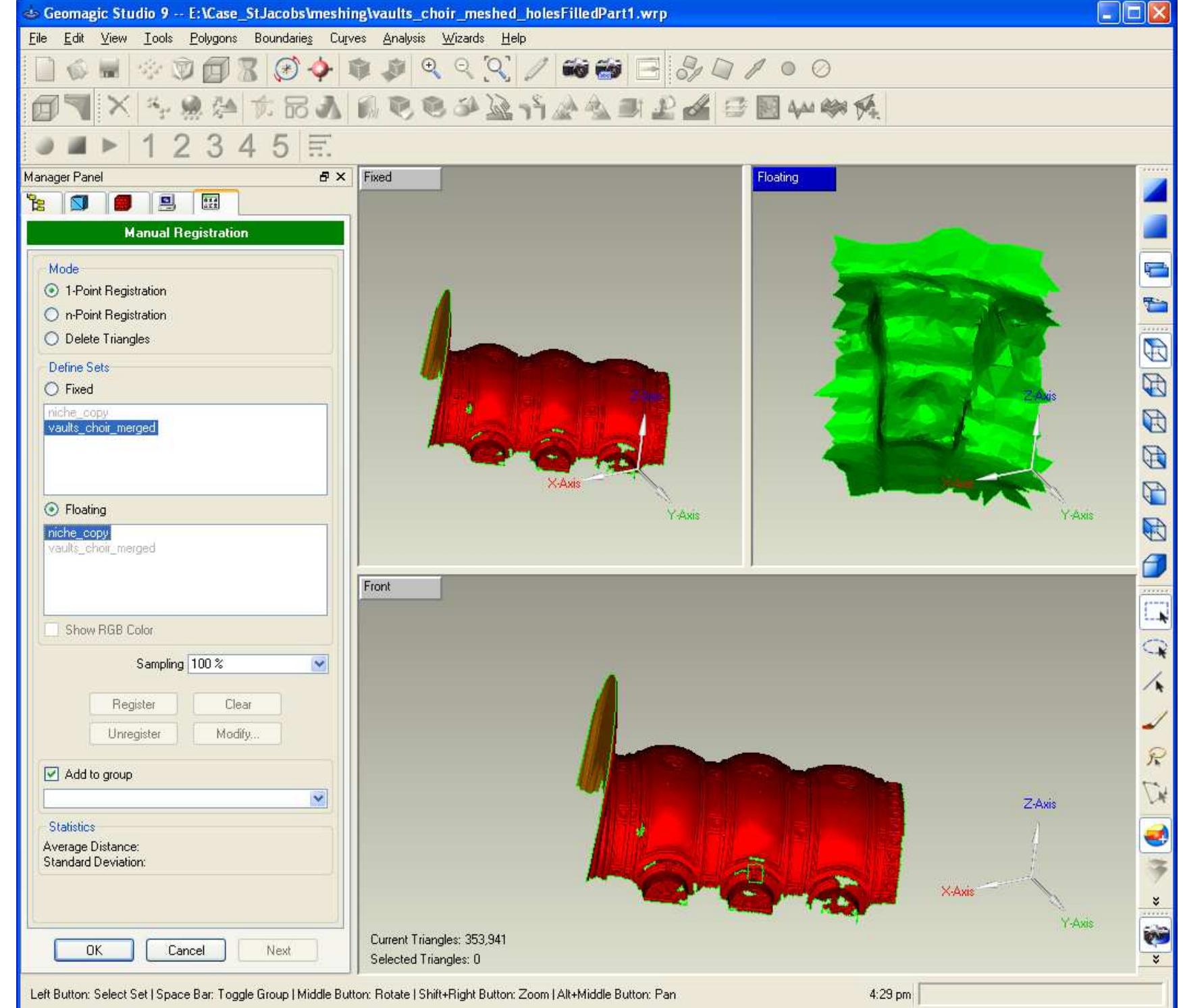Select the lasso selection tool
The height and width of the screenshot is (1008, 1183).
click(1155, 648)
